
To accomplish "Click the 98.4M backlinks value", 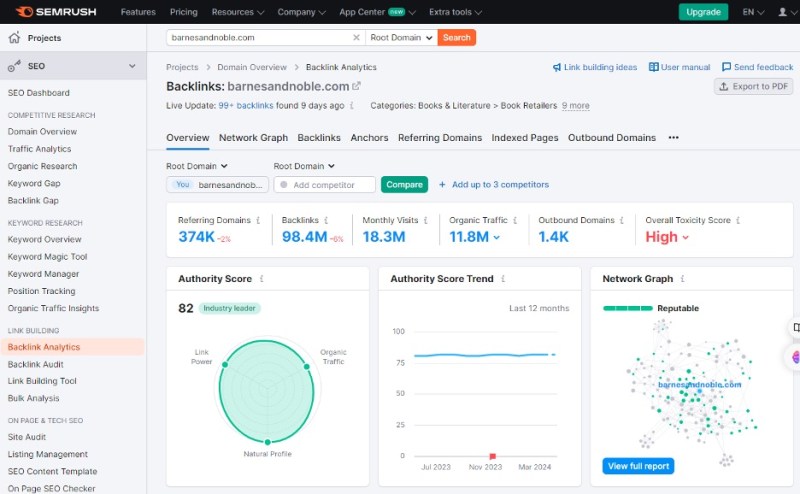I will tap(305, 237).
